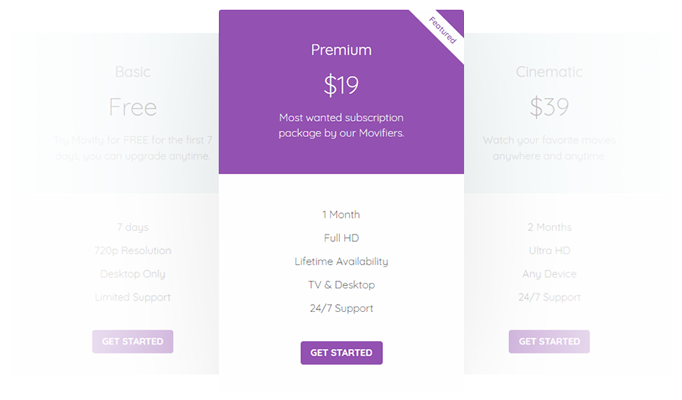Choose Get Started for Cinematic plan

549,341
